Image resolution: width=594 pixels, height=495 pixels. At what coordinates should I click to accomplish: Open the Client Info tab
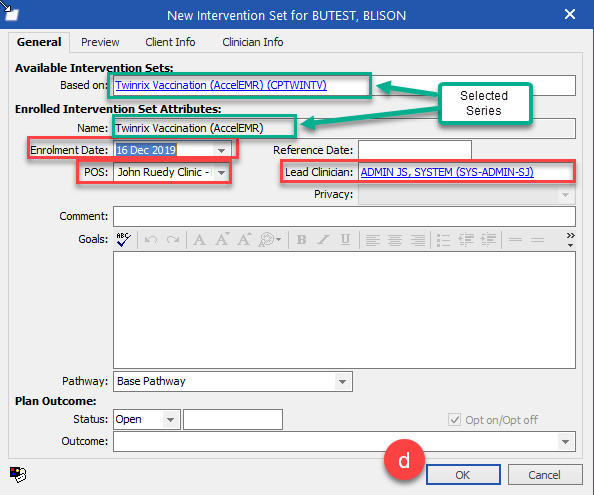[x=170, y=42]
